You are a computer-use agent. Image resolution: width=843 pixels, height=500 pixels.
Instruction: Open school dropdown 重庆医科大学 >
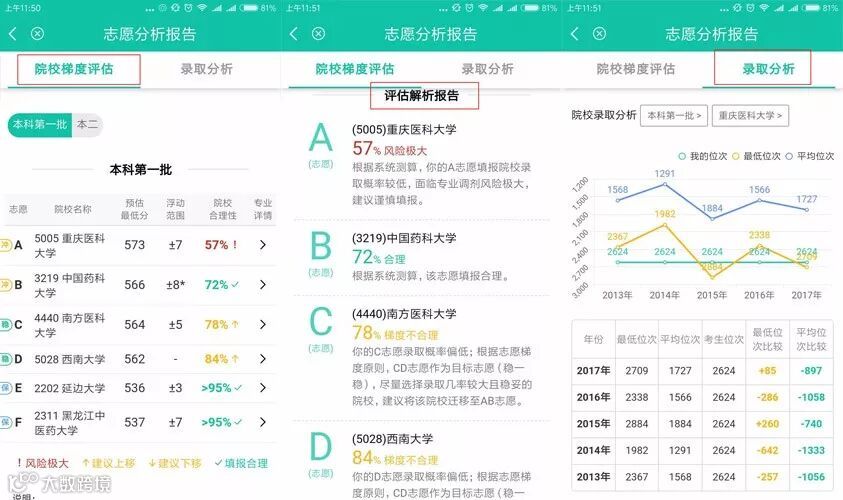point(750,116)
